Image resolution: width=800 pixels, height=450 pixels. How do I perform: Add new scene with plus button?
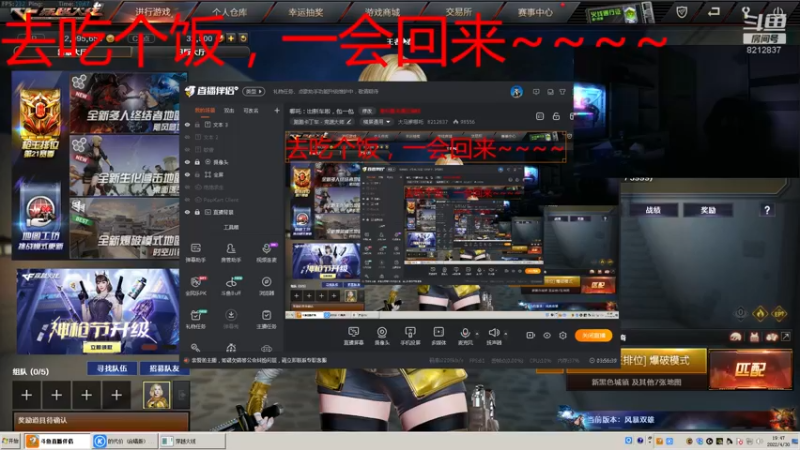277,110
